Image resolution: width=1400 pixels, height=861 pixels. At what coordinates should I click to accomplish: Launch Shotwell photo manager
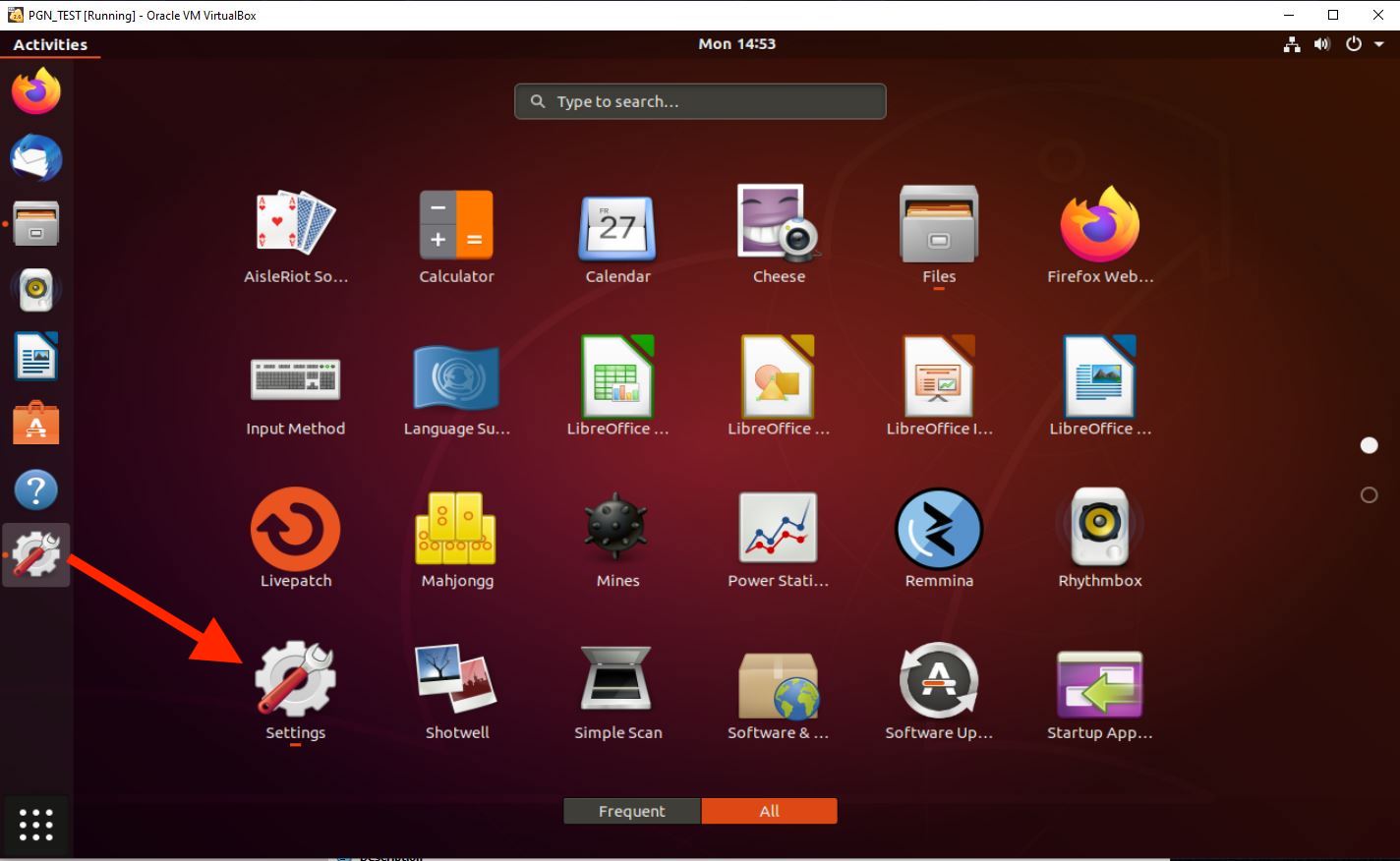click(456, 678)
